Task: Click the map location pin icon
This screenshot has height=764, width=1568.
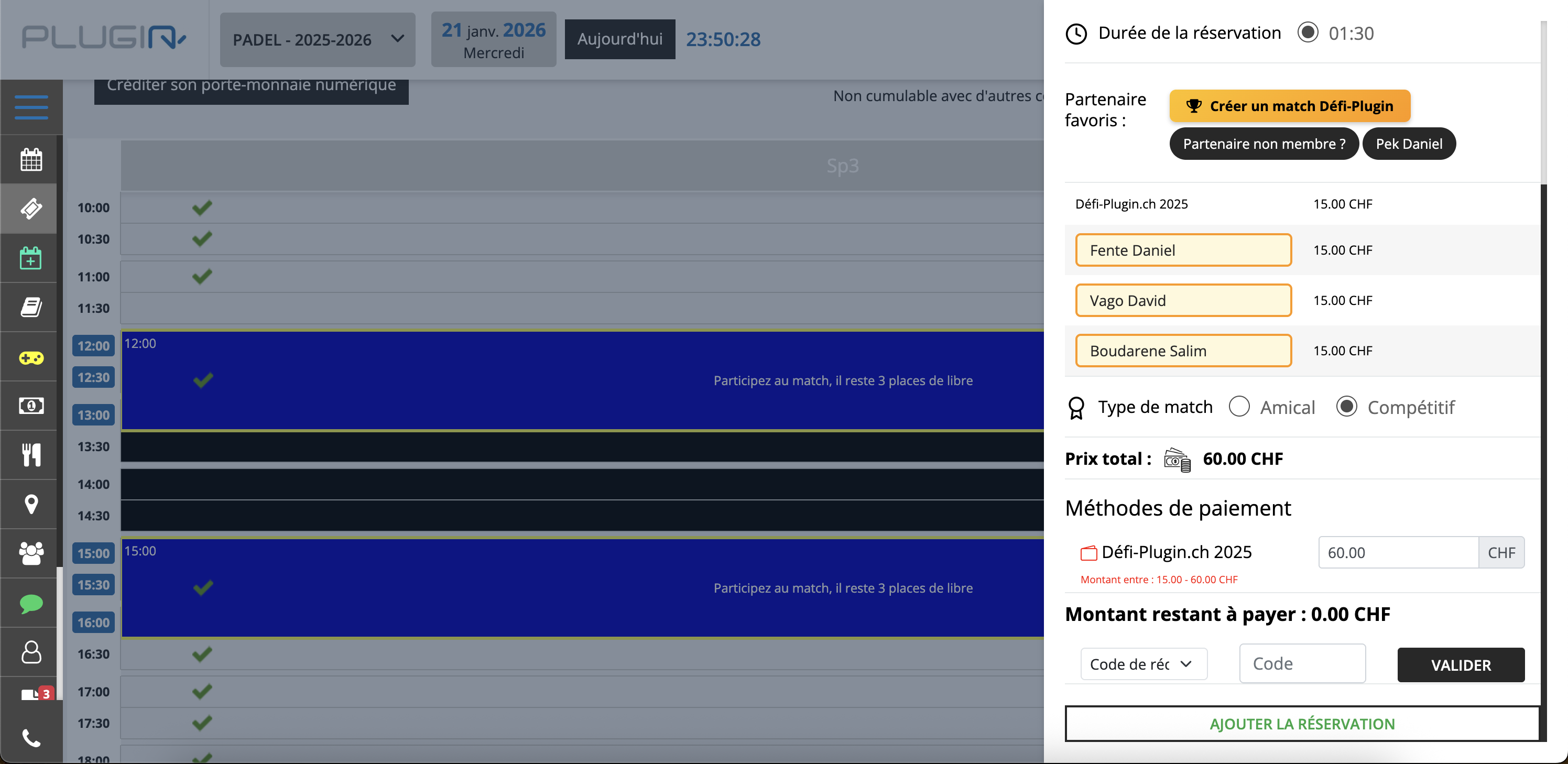Action: click(31, 504)
